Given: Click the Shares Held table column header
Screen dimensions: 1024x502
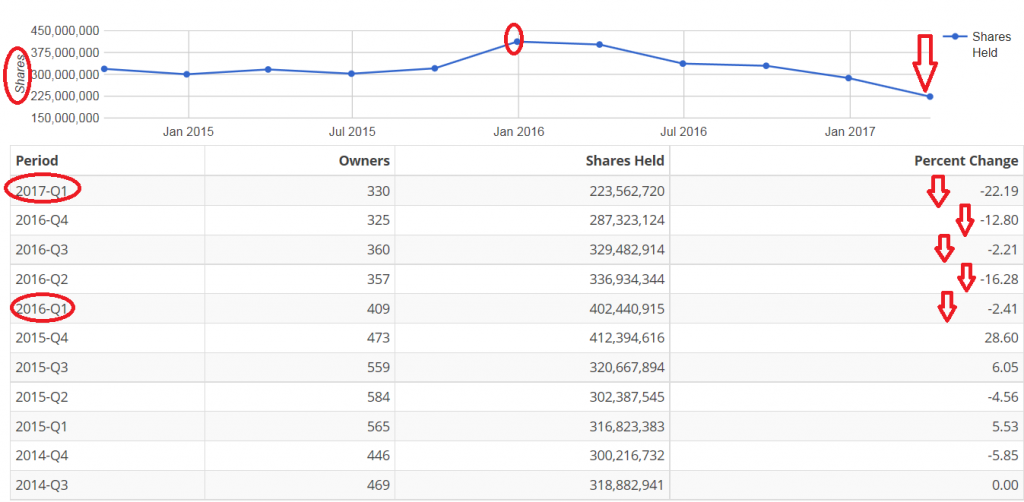Looking at the screenshot, I should [x=625, y=161].
